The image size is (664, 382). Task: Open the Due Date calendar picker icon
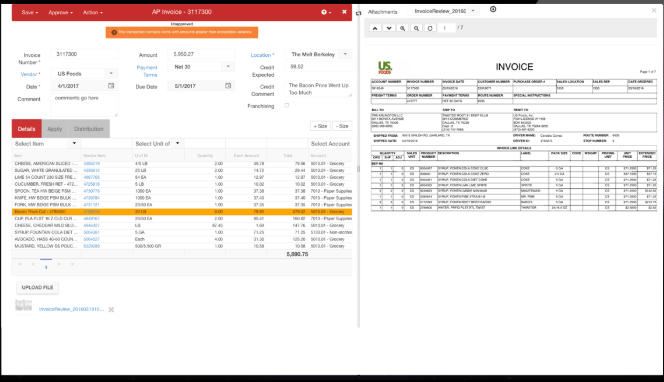click(x=228, y=86)
